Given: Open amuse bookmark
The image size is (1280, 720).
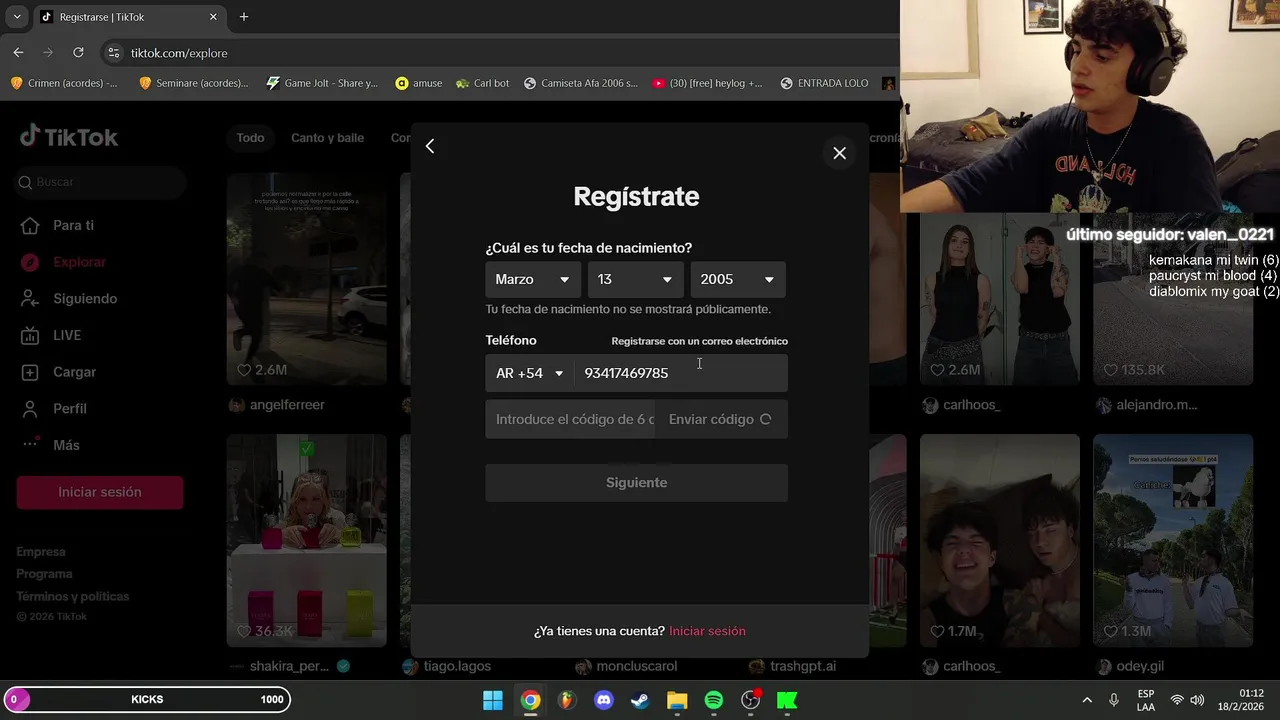Looking at the screenshot, I should point(419,83).
